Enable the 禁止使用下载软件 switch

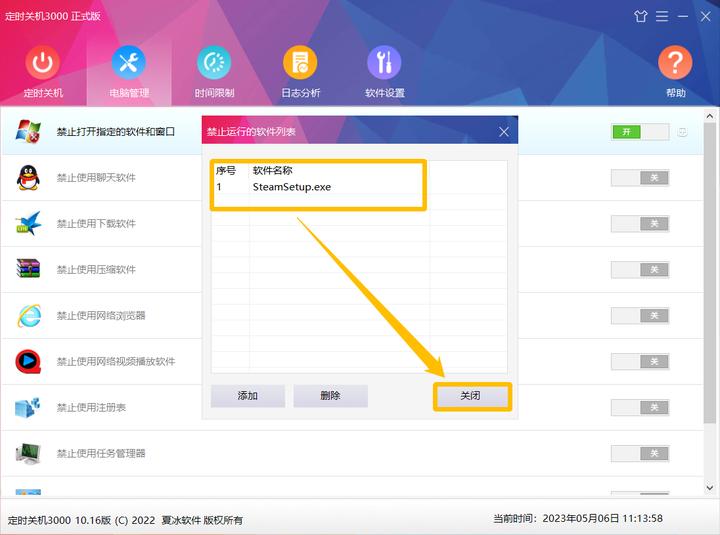[x=640, y=224]
